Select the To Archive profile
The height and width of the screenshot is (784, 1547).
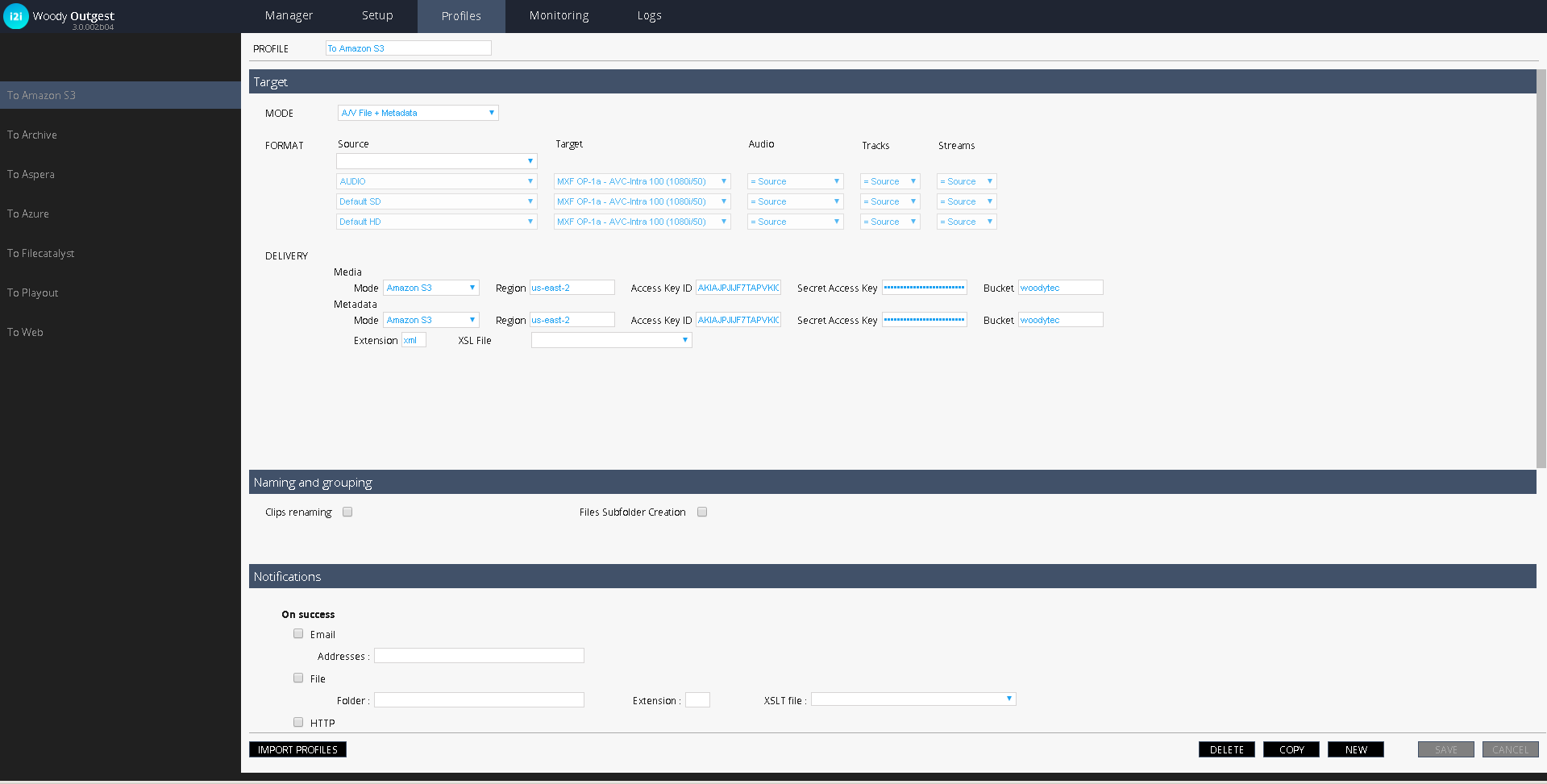click(x=120, y=135)
